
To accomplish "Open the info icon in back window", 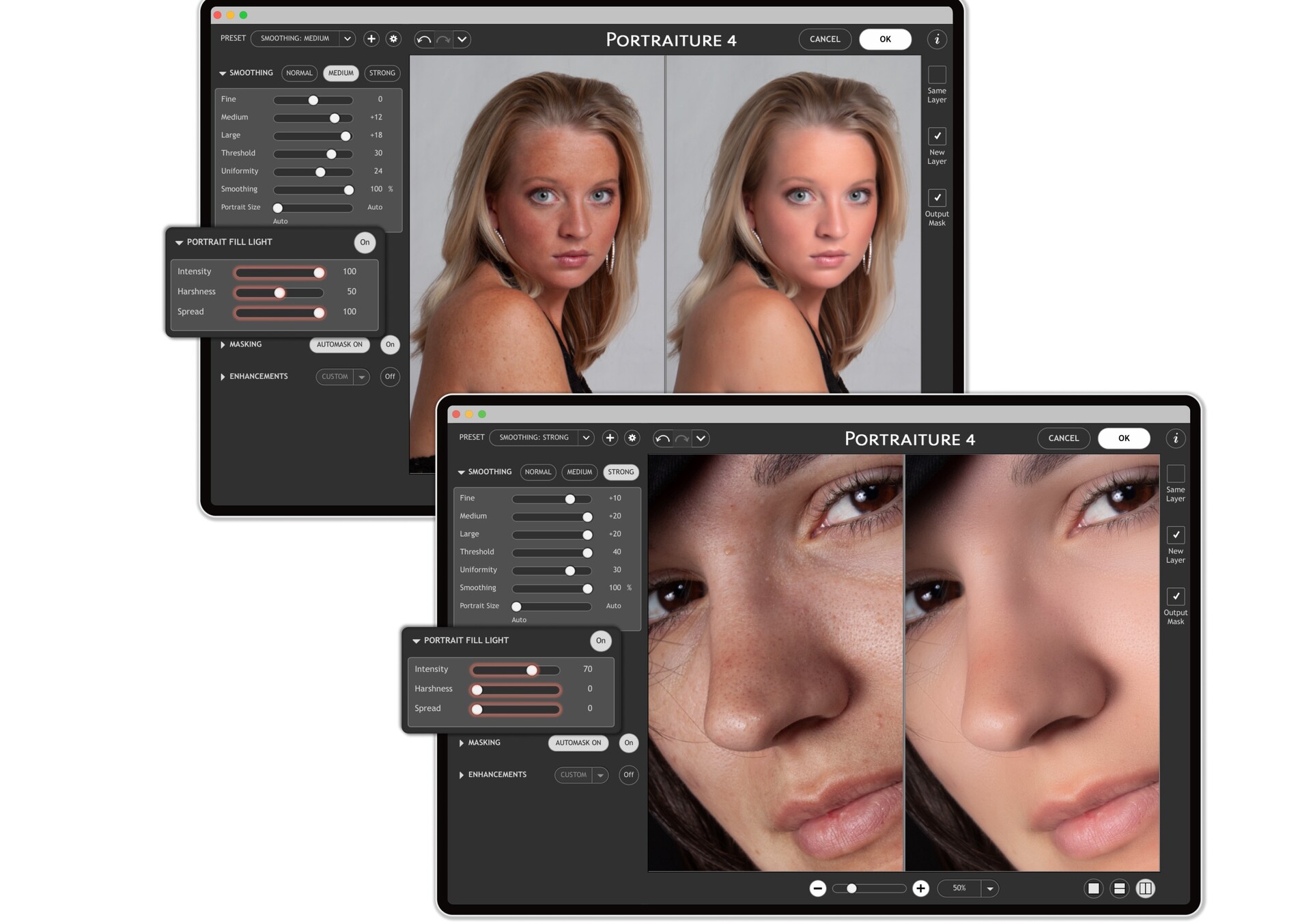I will 937,39.
